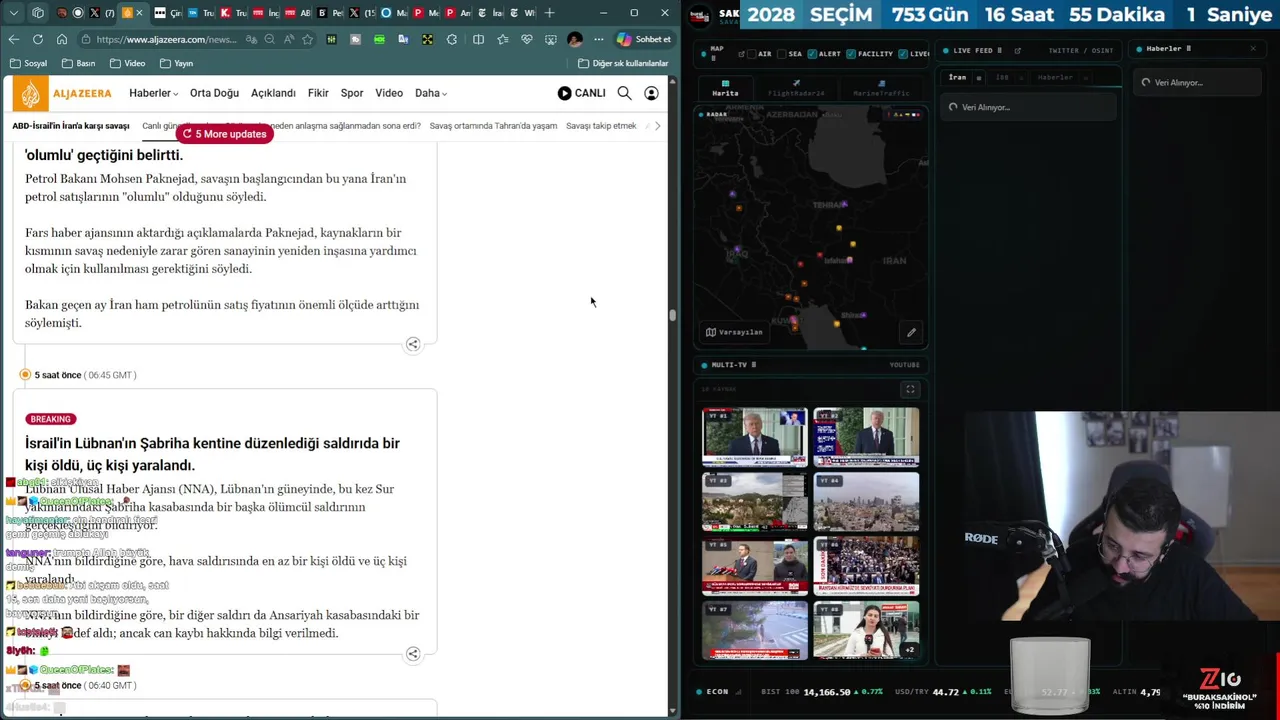Screen dimensions: 1280x720
Task: Click the browser page vertical scrollbar
Action: click(x=672, y=315)
